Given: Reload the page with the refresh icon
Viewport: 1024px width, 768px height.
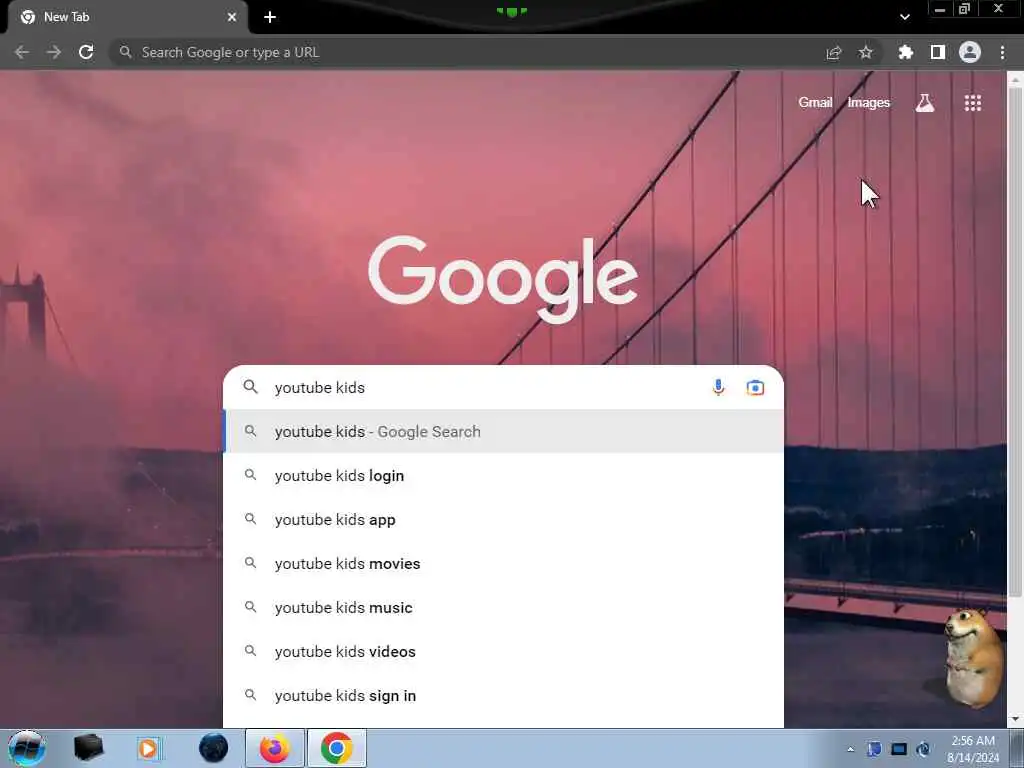Looking at the screenshot, I should [x=86, y=52].
